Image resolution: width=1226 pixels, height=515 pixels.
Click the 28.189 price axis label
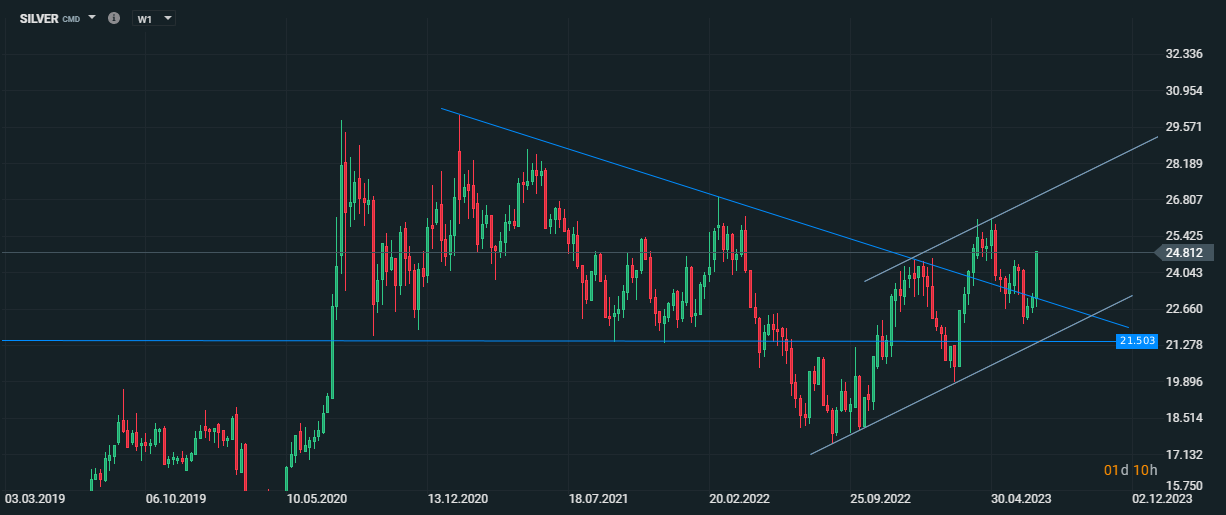tap(1183, 164)
